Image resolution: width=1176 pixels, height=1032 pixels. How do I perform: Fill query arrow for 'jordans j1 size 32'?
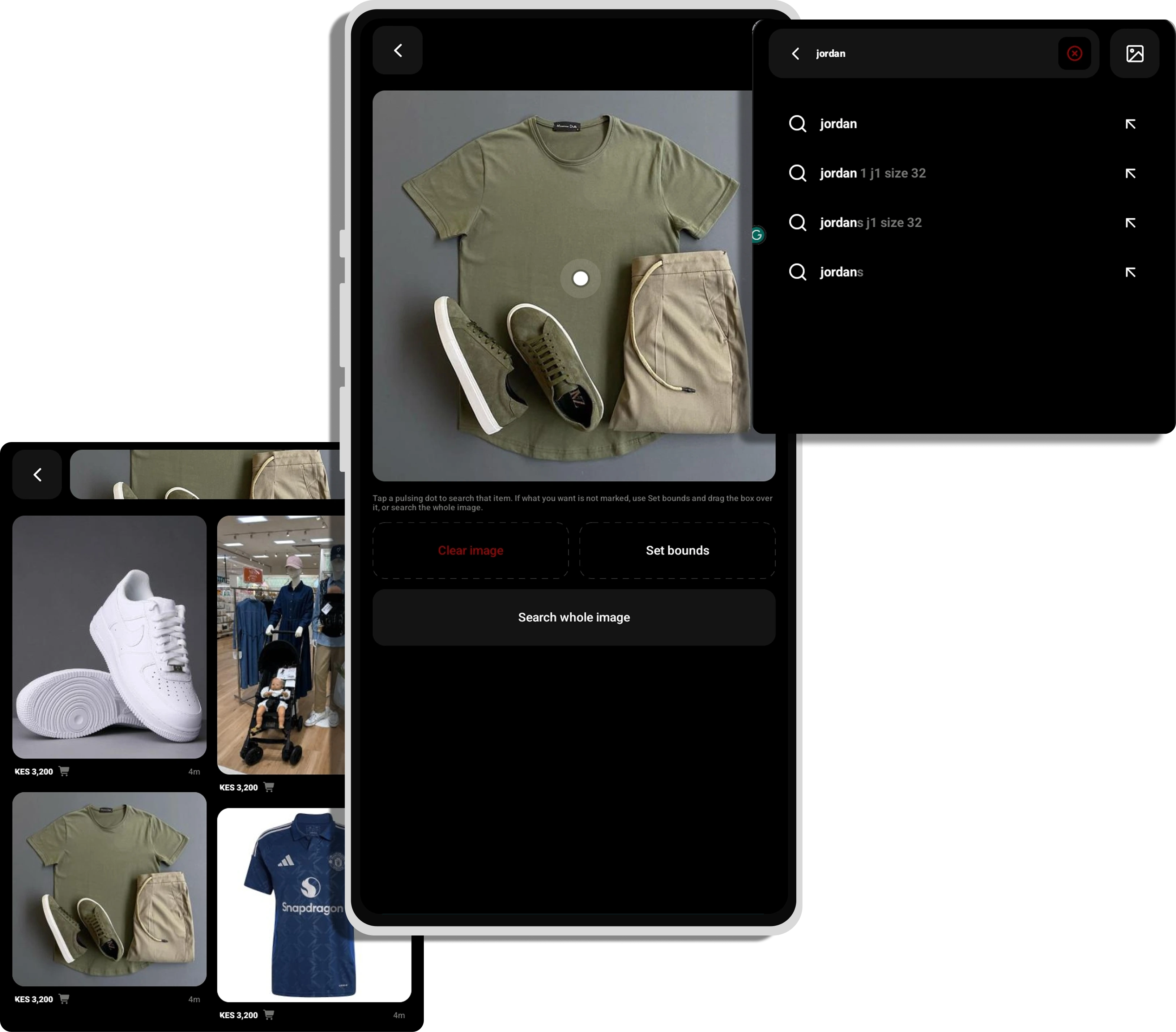click(1130, 223)
